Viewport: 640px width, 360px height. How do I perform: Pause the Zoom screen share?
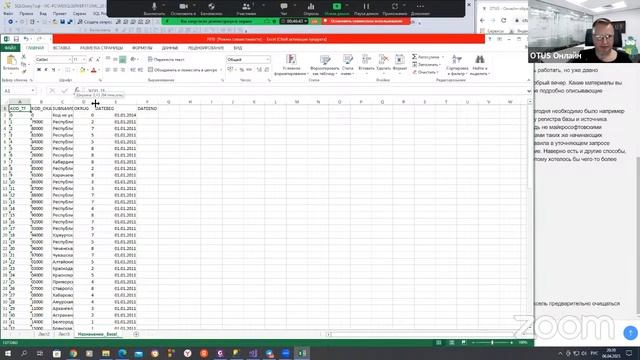click(x=366, y=7)
